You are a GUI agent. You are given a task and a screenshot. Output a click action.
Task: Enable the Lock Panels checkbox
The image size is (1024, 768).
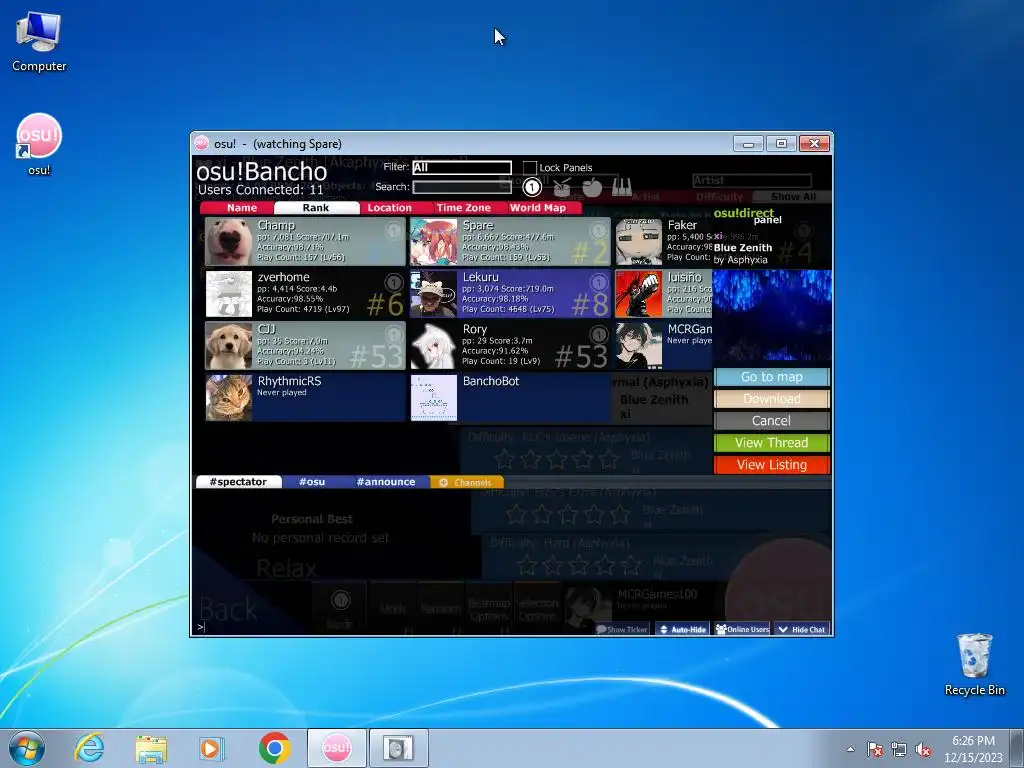coord(530,168)
